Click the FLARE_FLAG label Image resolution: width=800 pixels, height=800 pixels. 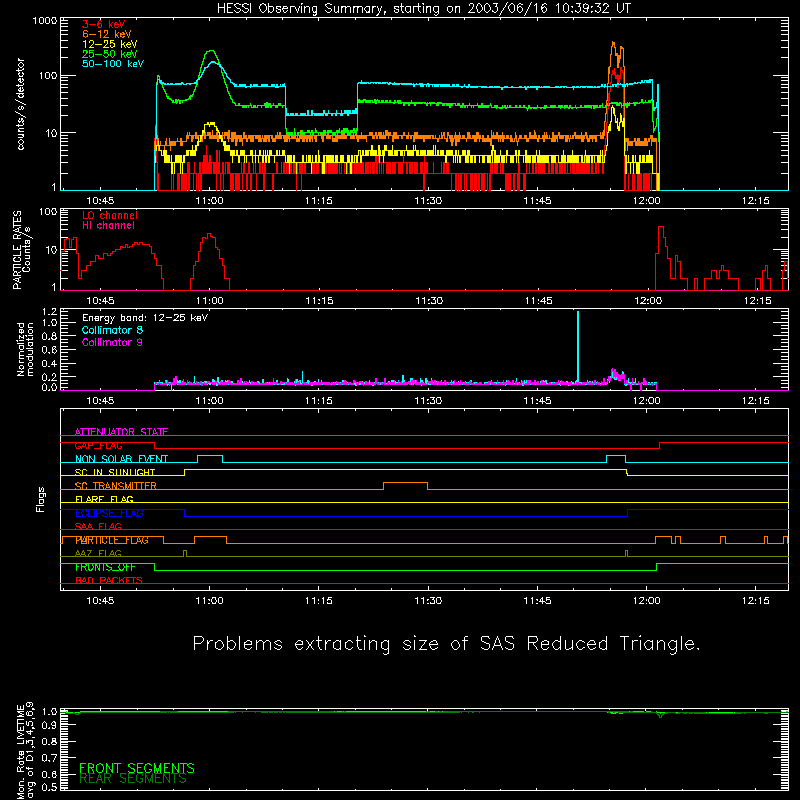tap(104, 499)
